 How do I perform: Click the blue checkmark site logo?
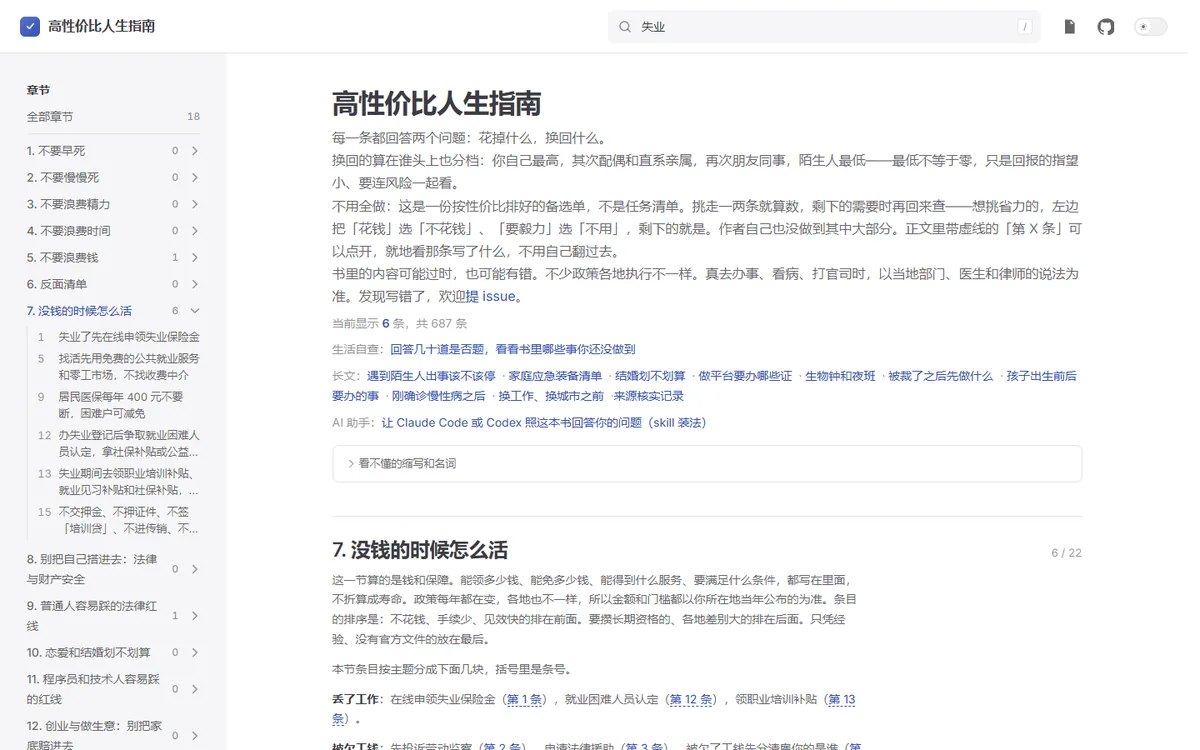coord(30,26)
